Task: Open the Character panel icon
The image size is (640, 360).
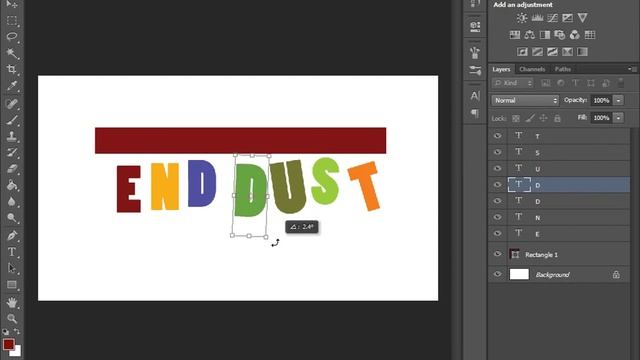Action: pyautogui.click(x=475, y=96)
